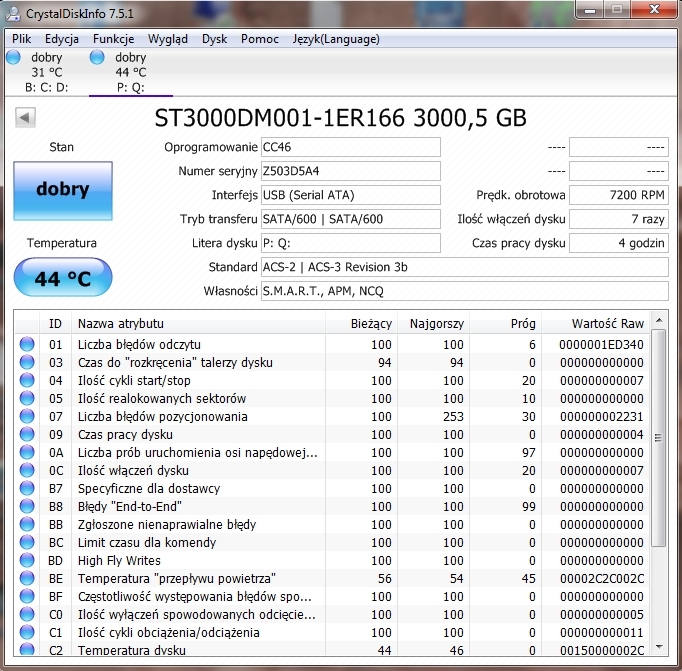Open the Język(Language) menu
This screenshot has width=682, height=671.
336,39
